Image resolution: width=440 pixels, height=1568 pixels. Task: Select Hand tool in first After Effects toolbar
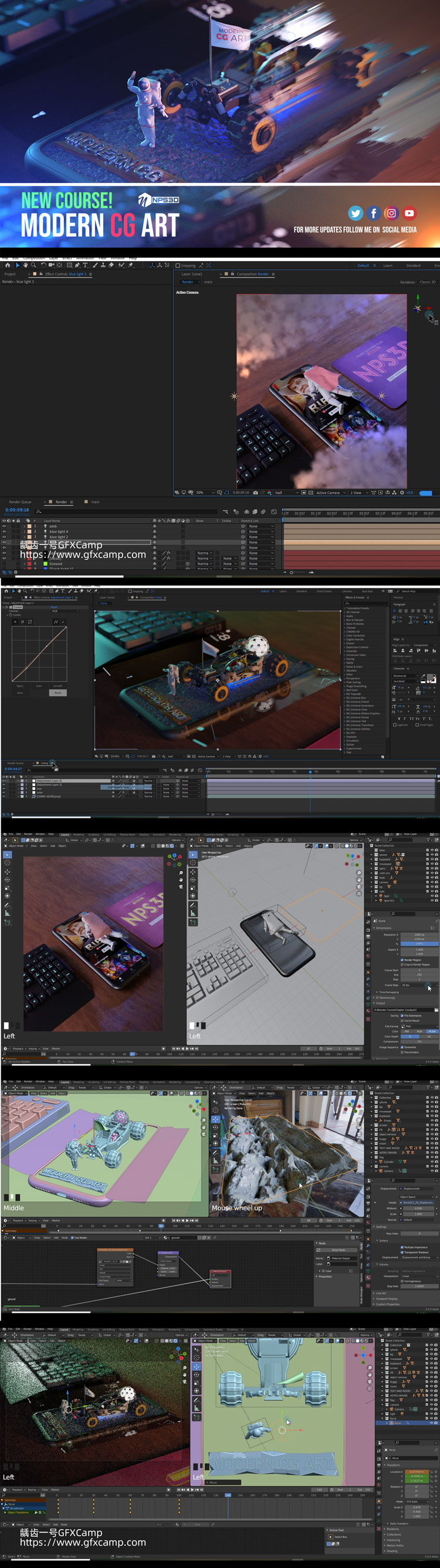point(25,265)
